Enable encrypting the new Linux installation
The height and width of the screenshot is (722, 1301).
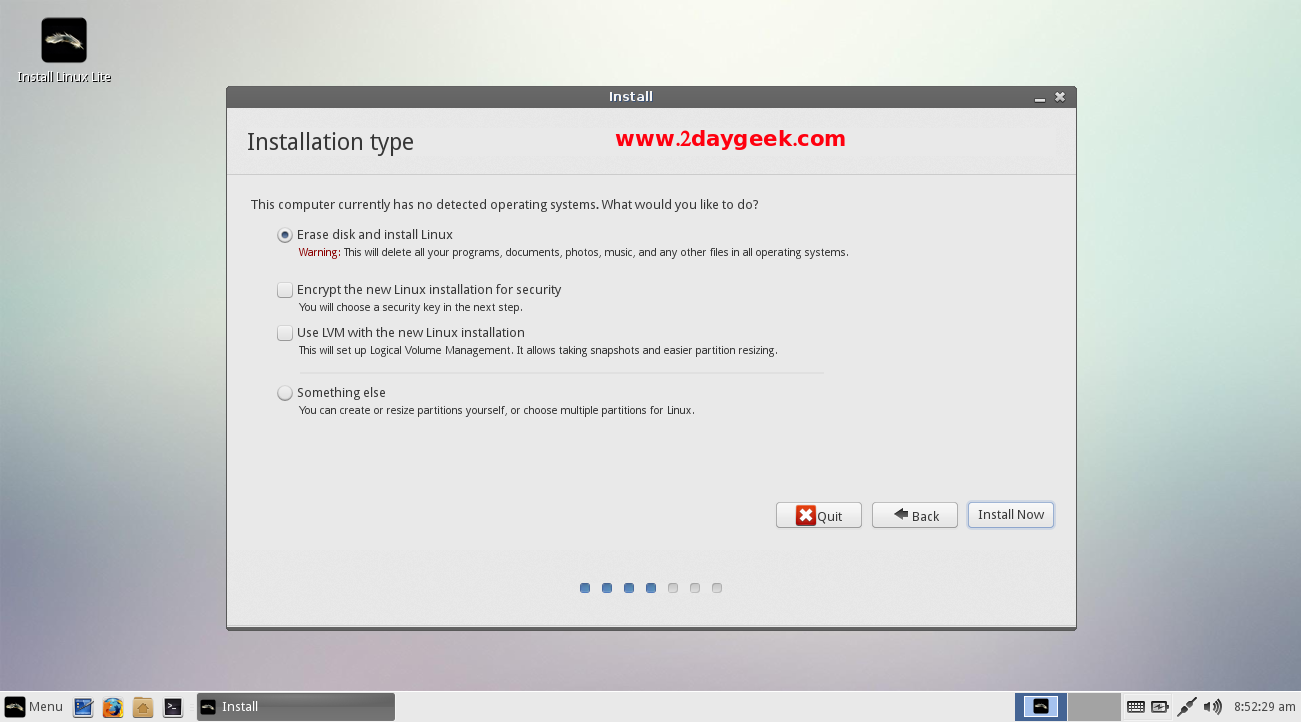click(285, 290)
